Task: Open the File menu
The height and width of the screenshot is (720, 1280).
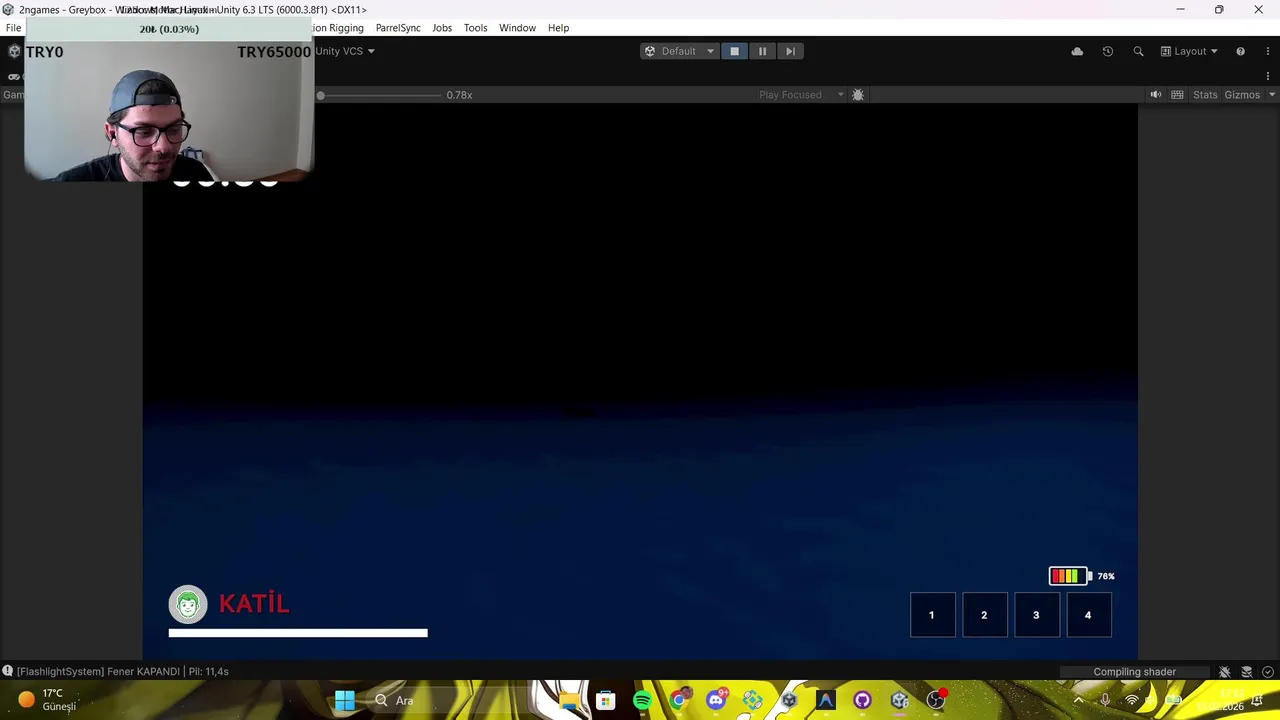Action: point(13,28)
